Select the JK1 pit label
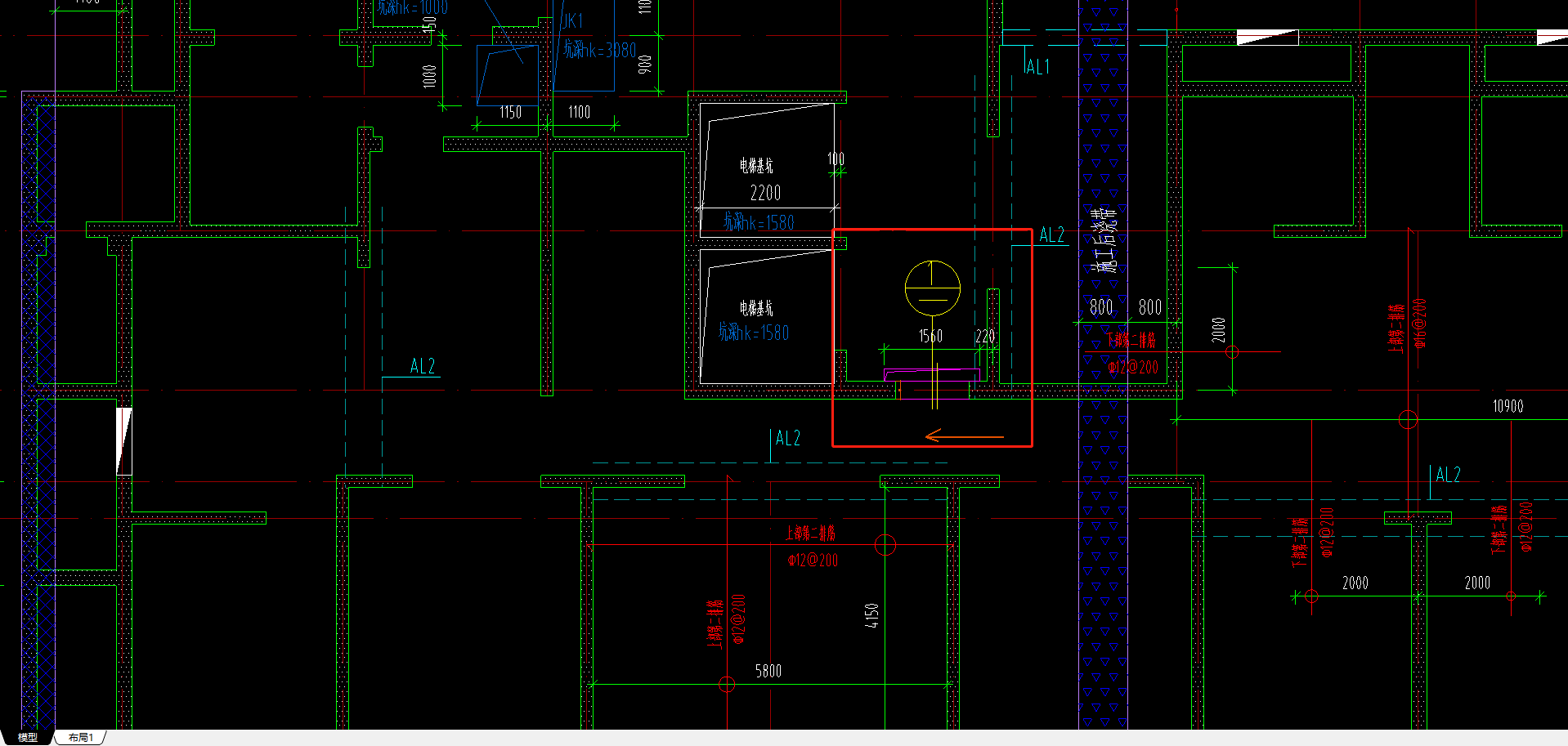The width and height of the screenshot is (1568, 746). [572, 21]
